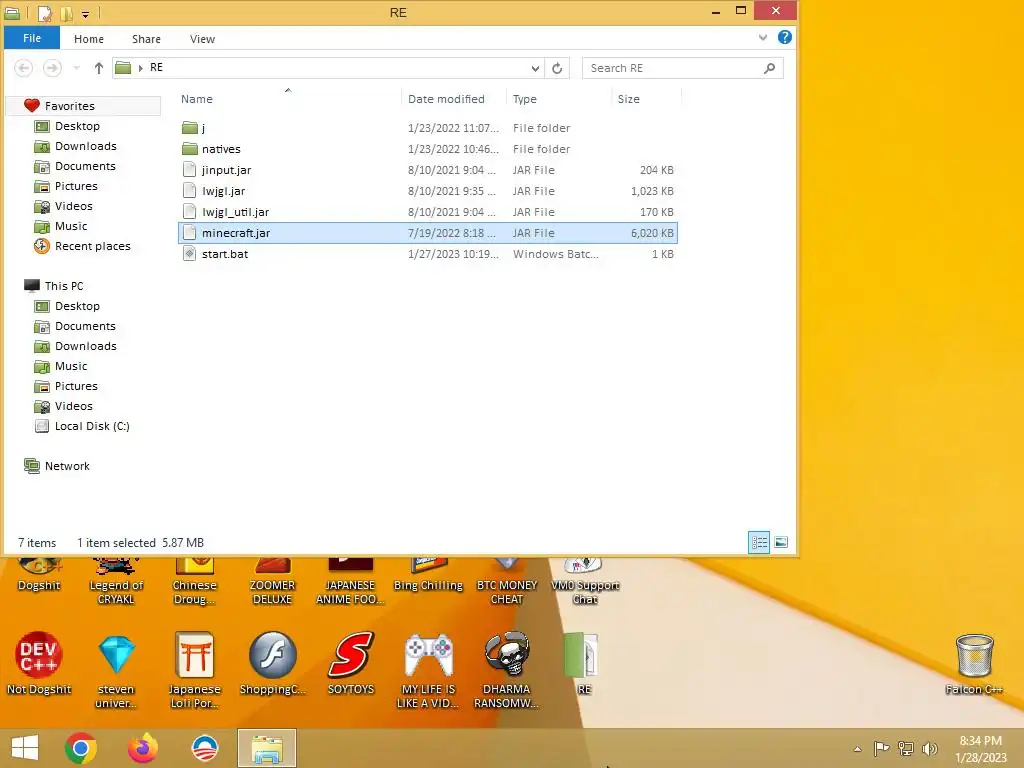This screenshot has width=1024, height=768.
Task: Select the MY LIFE IS LIKE A VID... gamepad icon
Action: coord(428,670)
